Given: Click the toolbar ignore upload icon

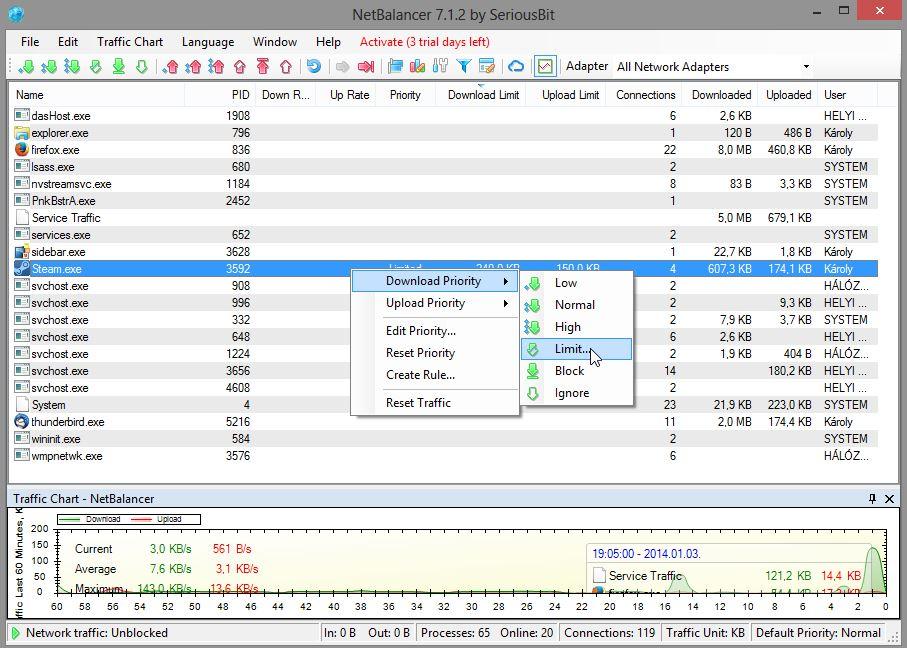Looking at the screenshot, I should [x=286, y=67].
